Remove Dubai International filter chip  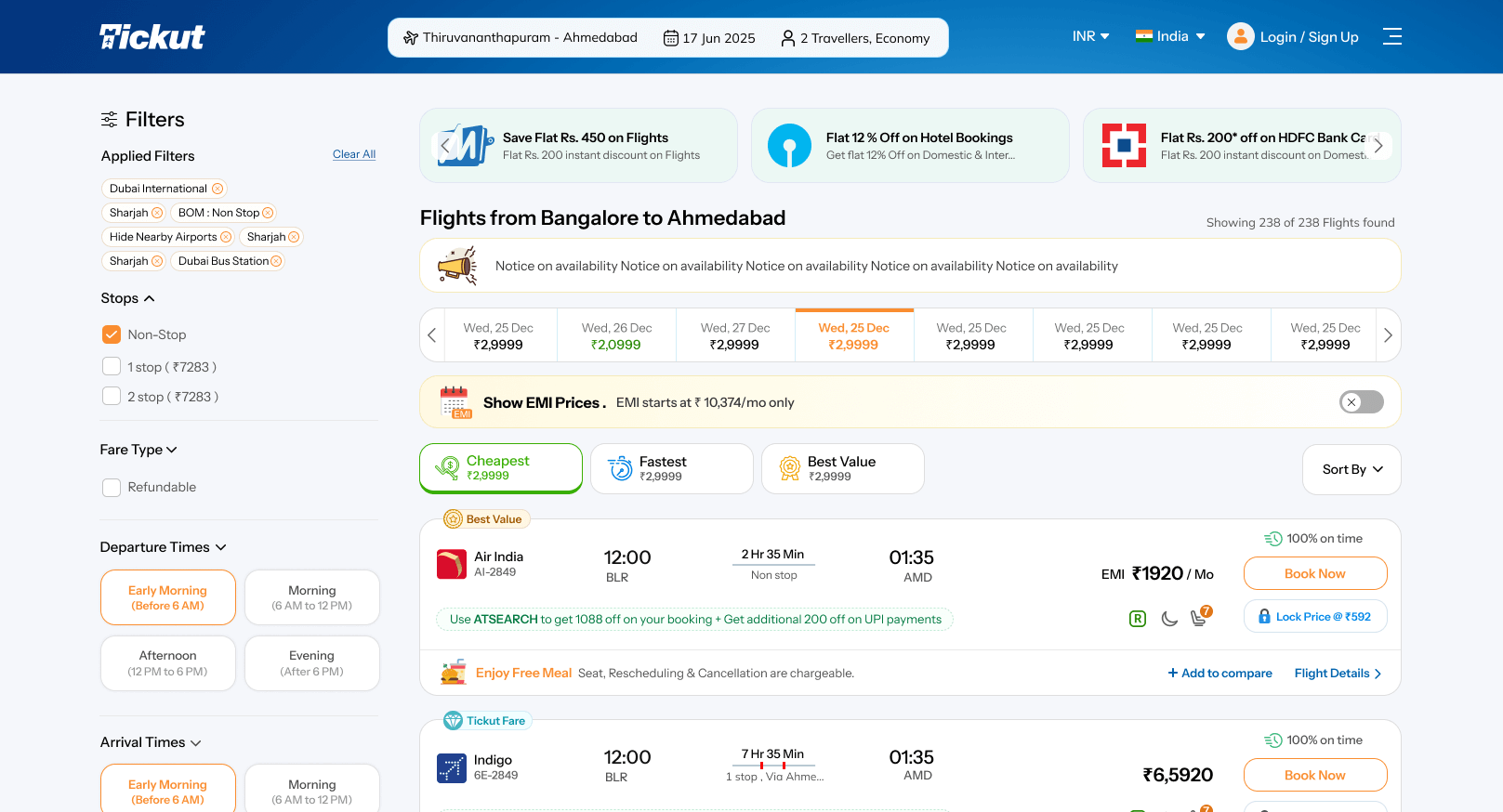218,189
